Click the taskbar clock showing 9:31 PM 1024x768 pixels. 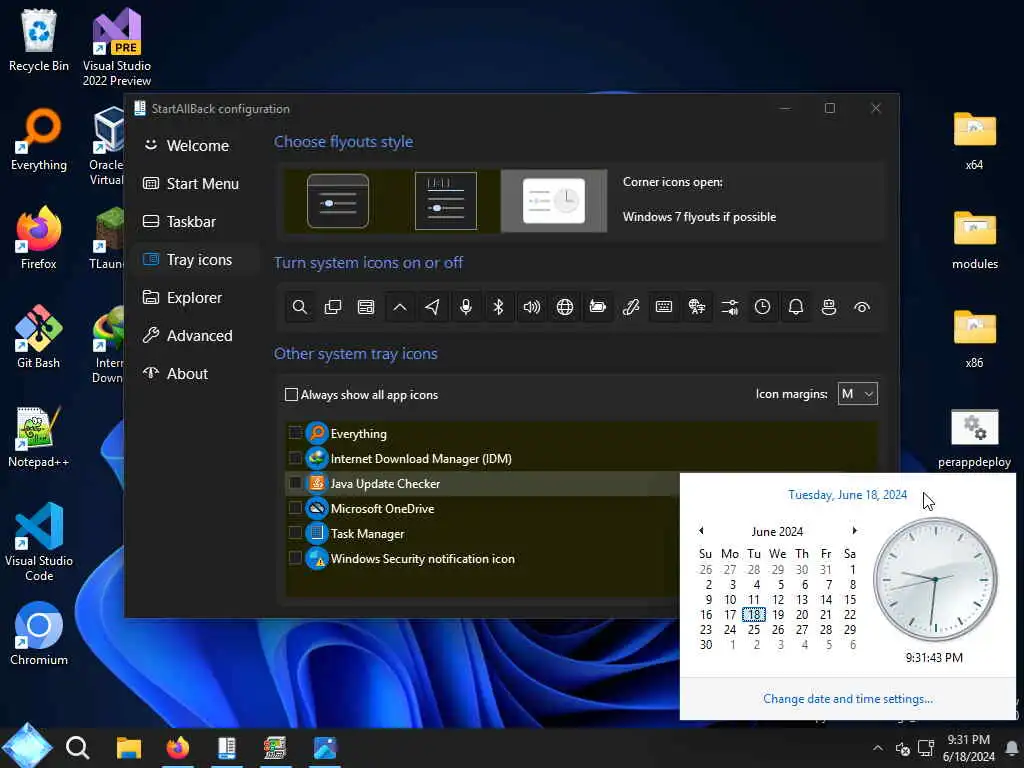(968, 748)
